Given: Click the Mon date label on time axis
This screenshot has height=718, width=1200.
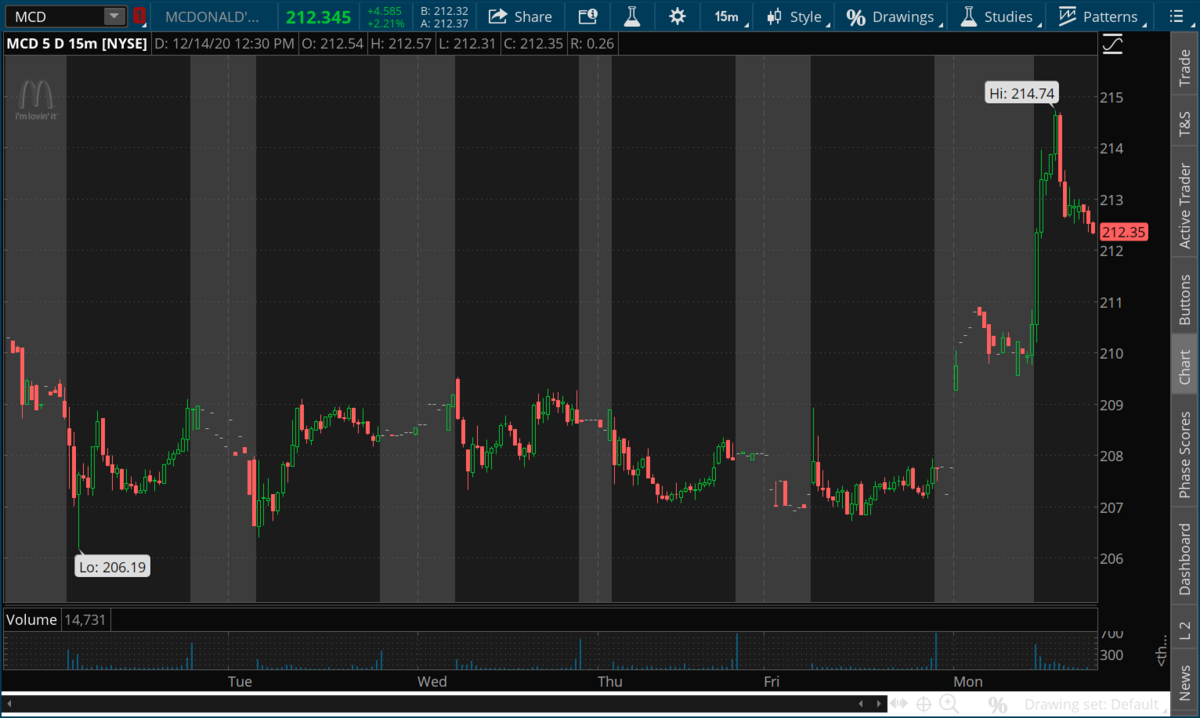Looking at the screenshot, I should click(x=967, y=682).
